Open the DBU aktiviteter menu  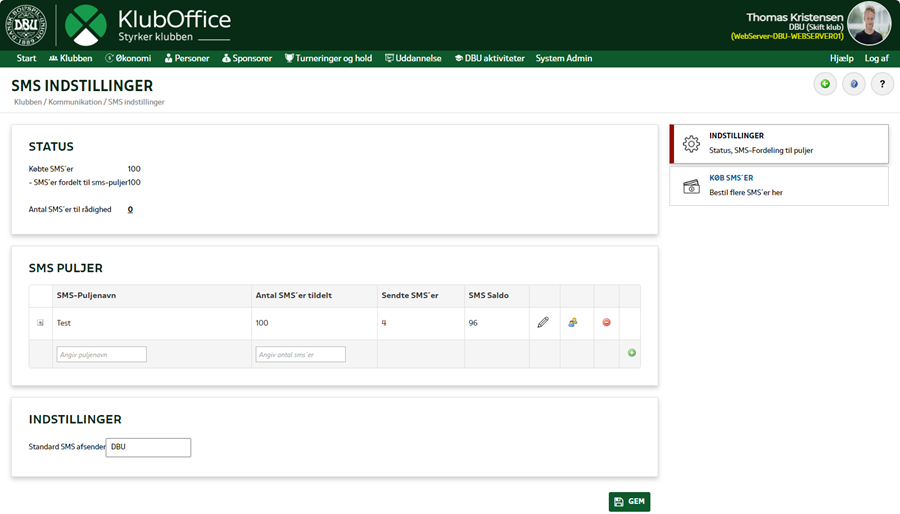pyautogui.click(x=489, y=58)
